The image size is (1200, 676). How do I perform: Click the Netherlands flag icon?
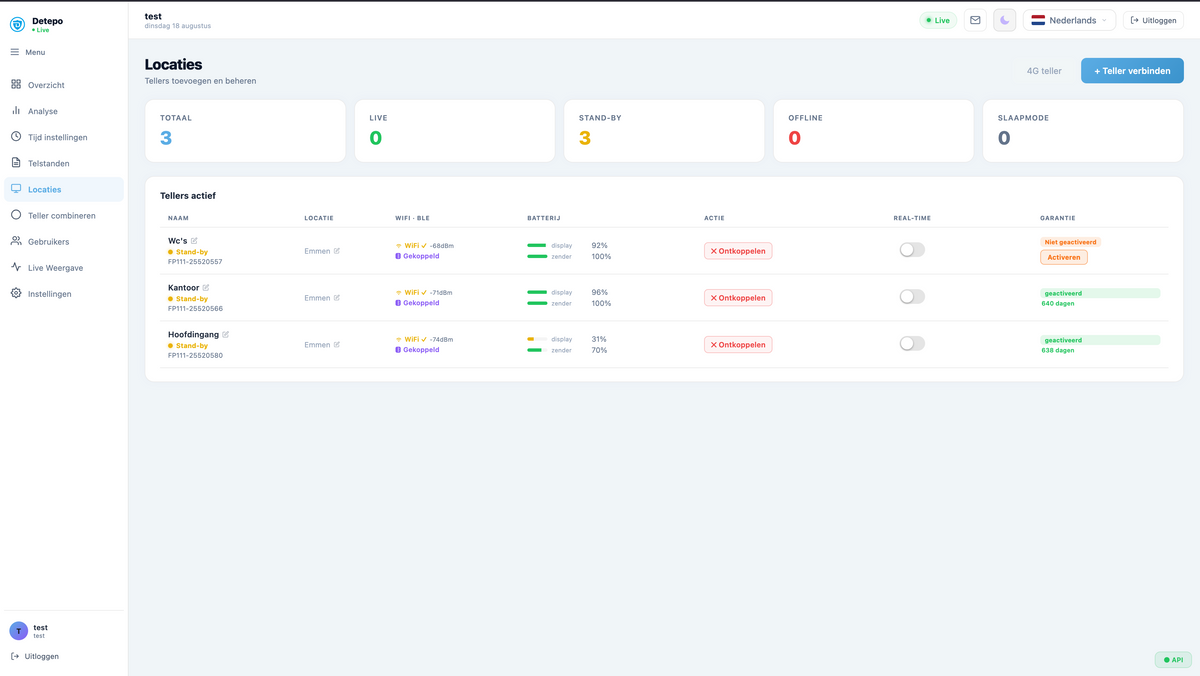click(1038, 20)
